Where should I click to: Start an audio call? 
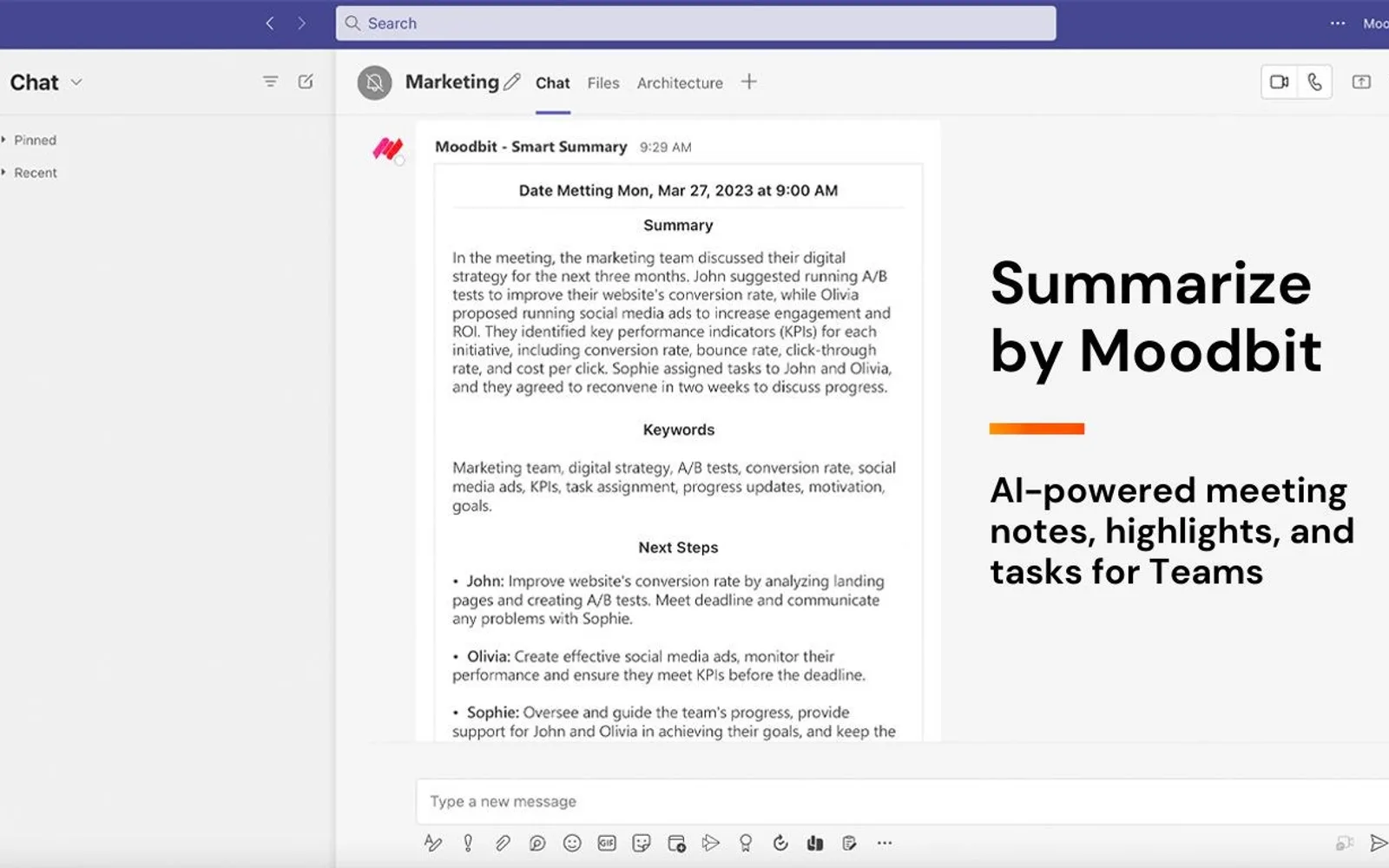point(1315,82)
